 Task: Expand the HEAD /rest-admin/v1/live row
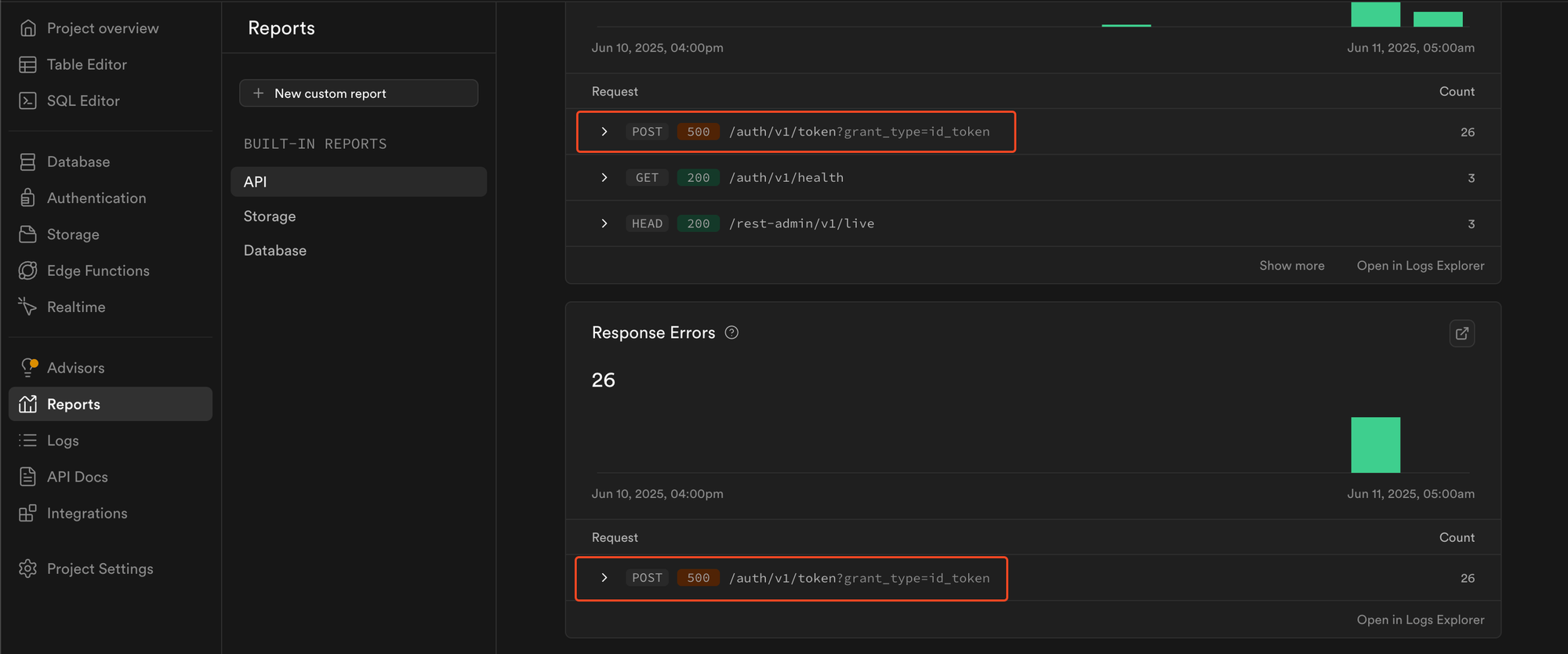pos(604,223)
